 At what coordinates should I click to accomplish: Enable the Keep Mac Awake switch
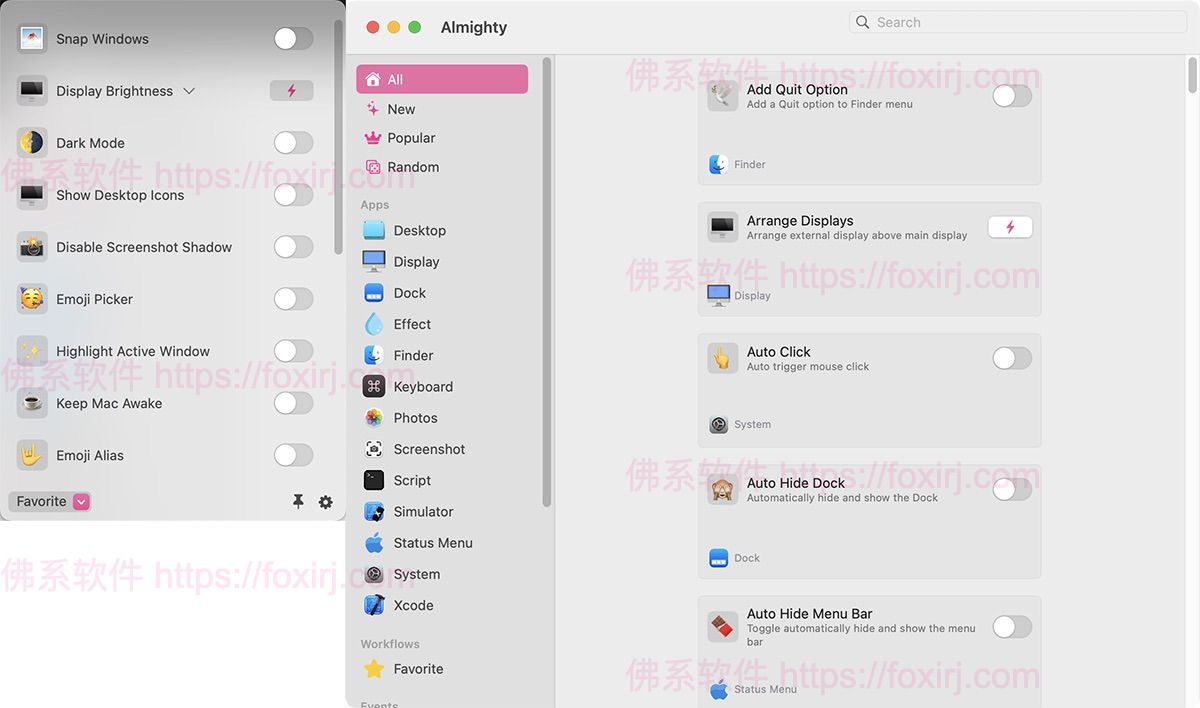pyautogui.click(x=293, y=403)
